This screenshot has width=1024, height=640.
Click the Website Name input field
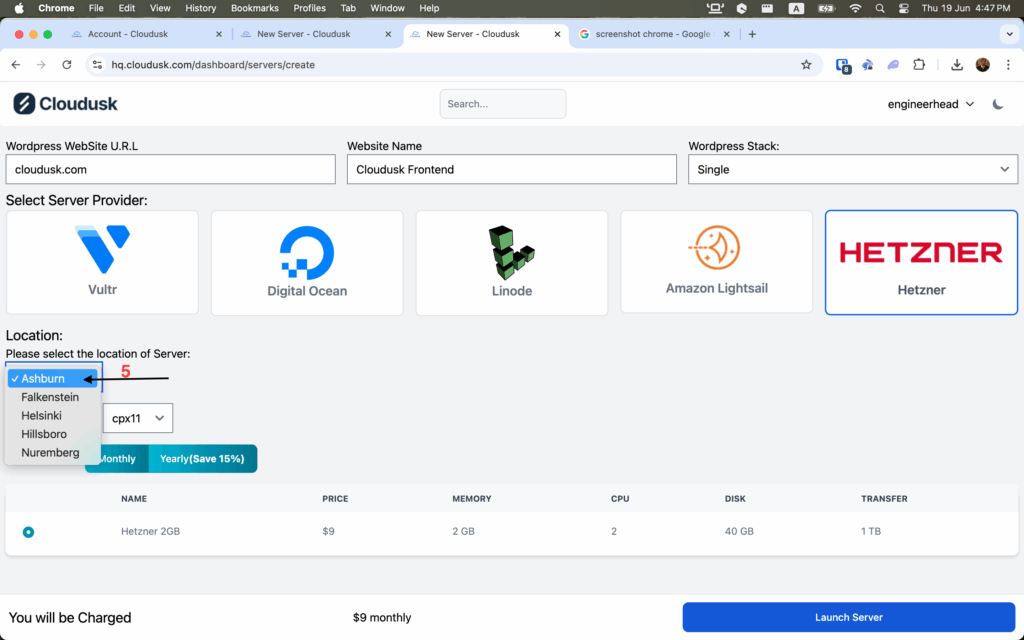(511, 169)
